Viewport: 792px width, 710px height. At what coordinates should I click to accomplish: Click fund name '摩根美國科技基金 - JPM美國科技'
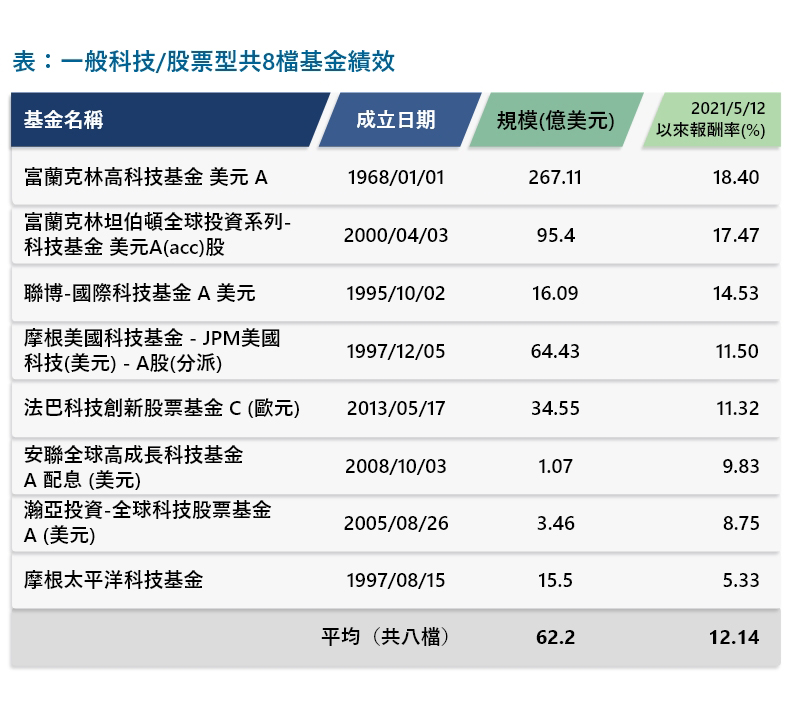[152, 350]
